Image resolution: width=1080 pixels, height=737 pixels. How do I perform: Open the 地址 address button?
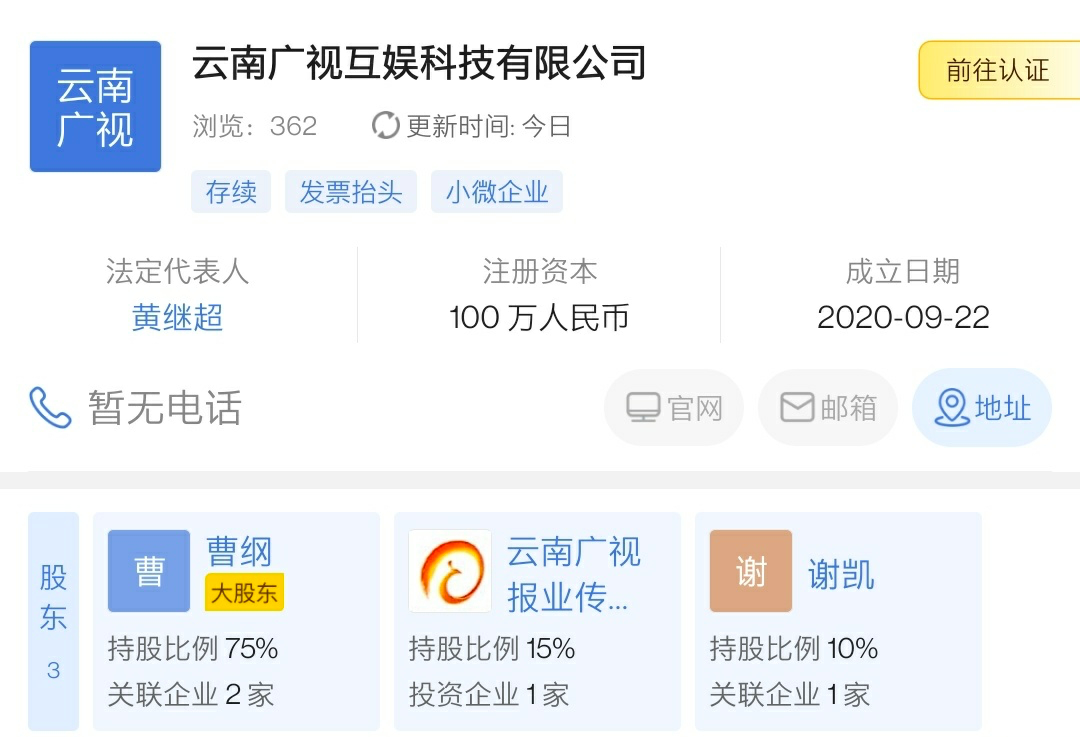tap(982, 407)
